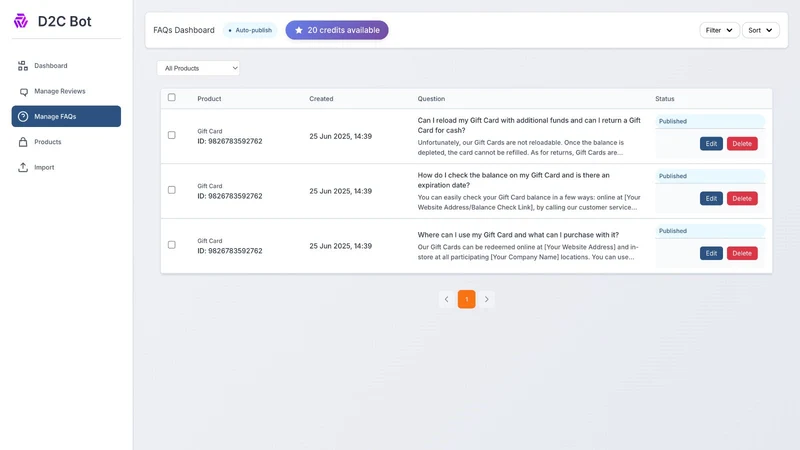Click the Status column header

665,99
